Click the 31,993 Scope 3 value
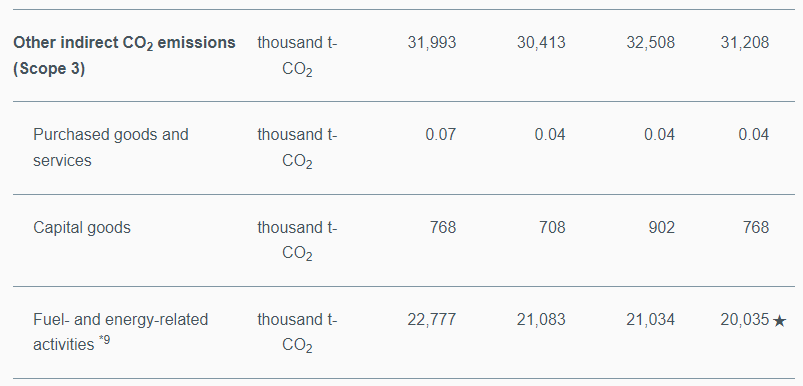The height and width of the screenshot is (386, 803). click(432, 42)
